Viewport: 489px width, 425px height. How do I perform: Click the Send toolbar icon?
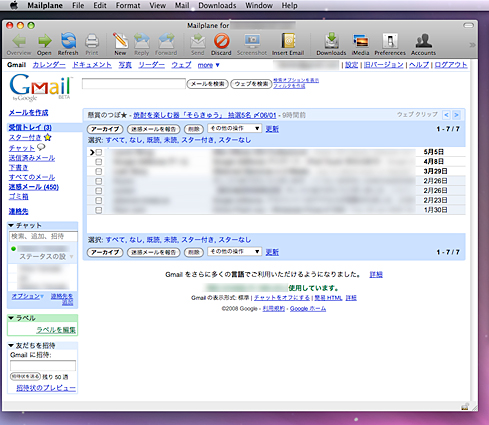[198, 41]
